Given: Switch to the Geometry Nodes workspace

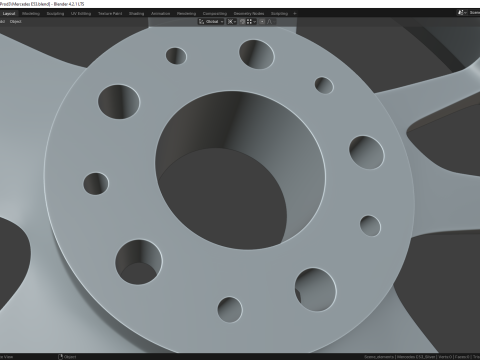Looking at the screenshot, I should 249,14.
